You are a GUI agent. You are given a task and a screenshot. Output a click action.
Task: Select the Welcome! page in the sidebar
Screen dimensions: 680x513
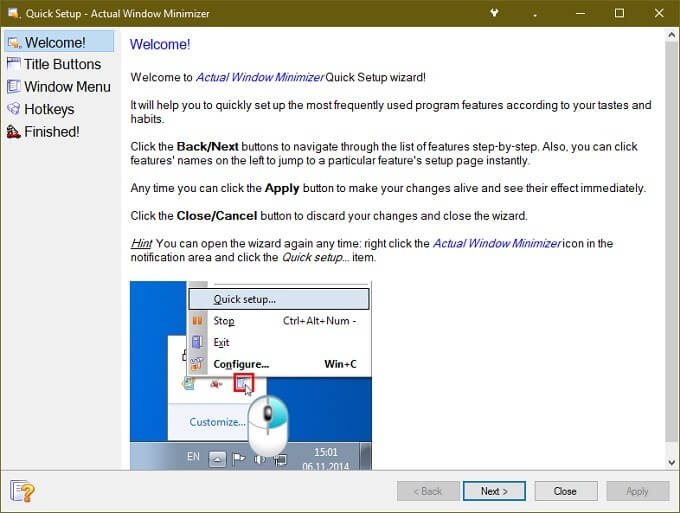(59, 42)
